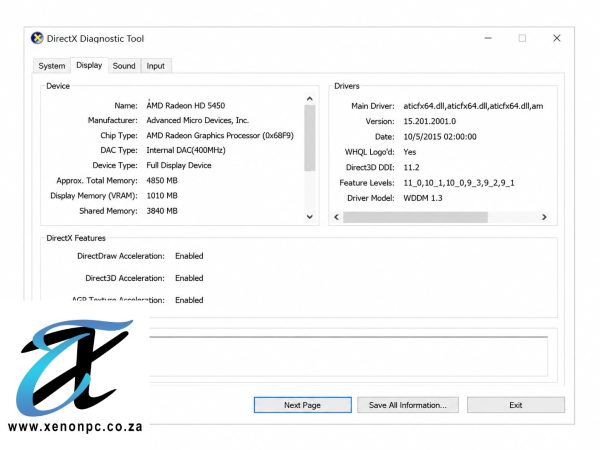Viewport: 600px width, 450px height.
Task: Click shared memory value '3840 MB'
Action: tap(162, 211)
